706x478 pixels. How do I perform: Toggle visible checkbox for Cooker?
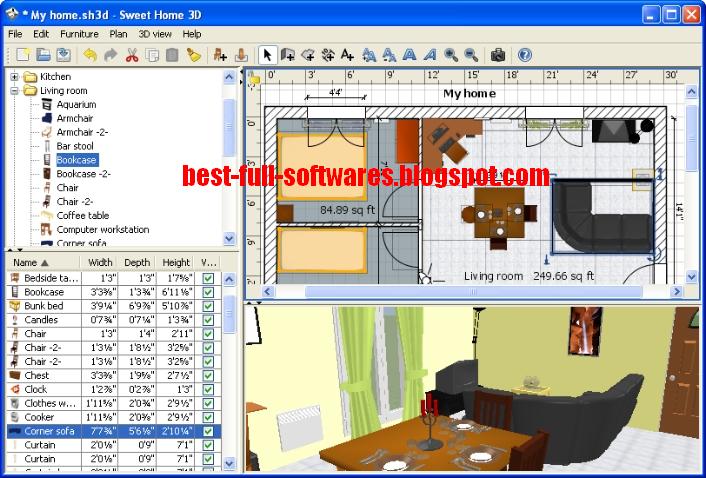coord(208,417)
